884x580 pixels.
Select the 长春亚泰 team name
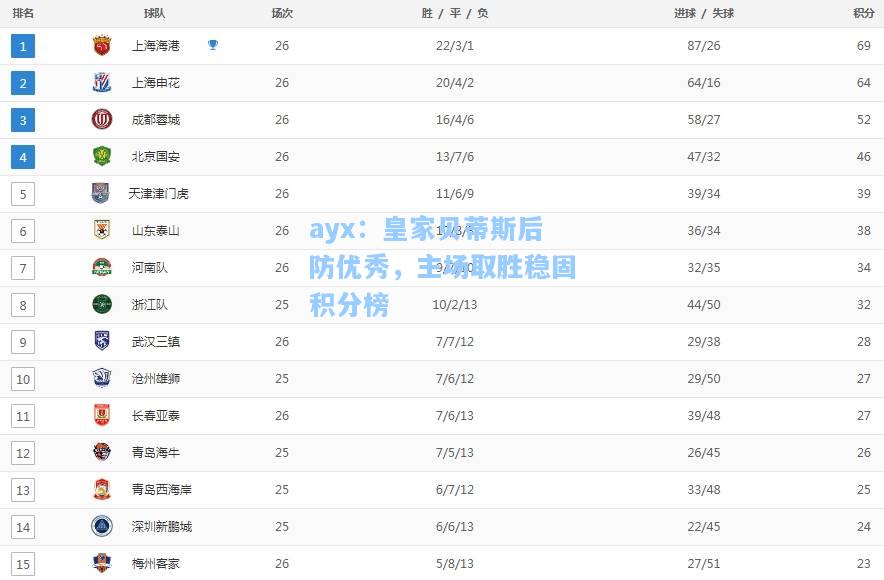(x=156, y=415)
